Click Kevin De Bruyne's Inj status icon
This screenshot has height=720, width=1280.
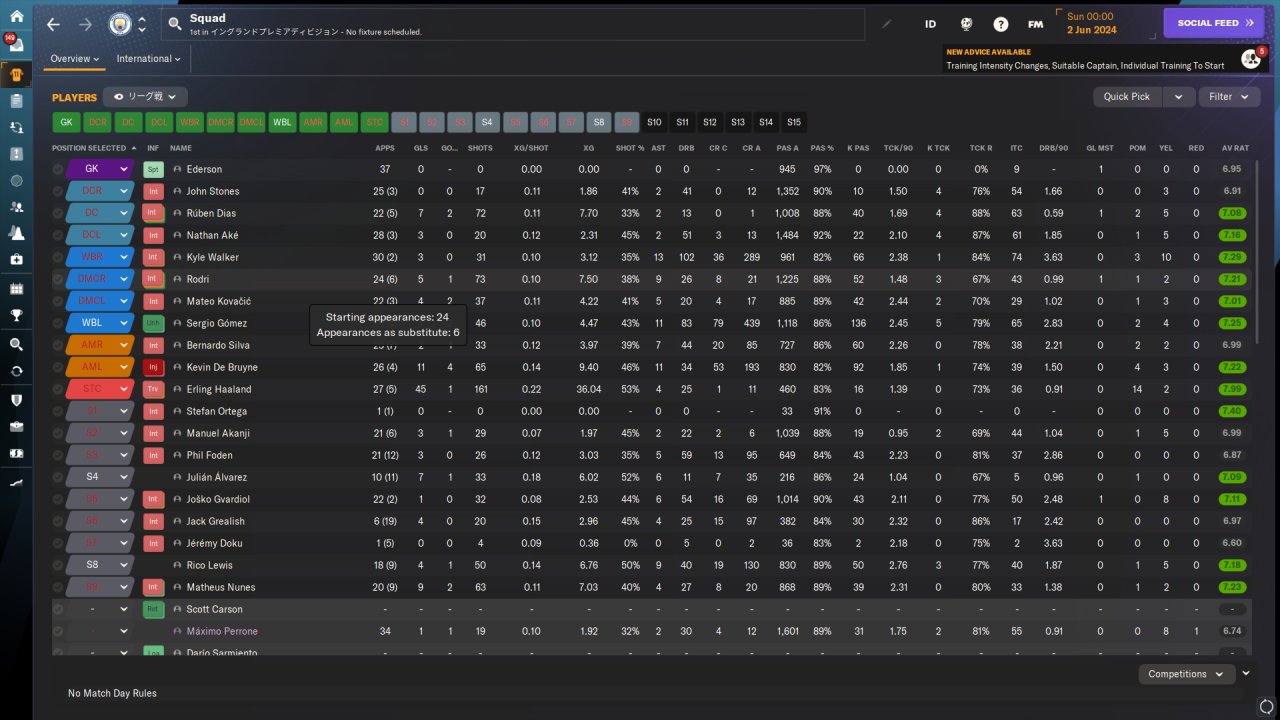(153, 367)
